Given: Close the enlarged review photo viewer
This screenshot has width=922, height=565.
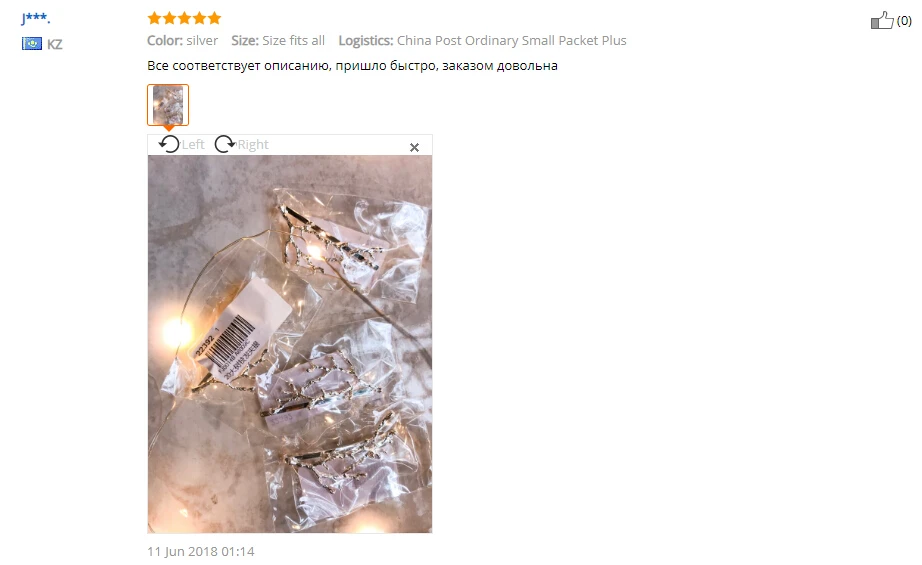Looking at the screenshot, I should click(415, 148).
